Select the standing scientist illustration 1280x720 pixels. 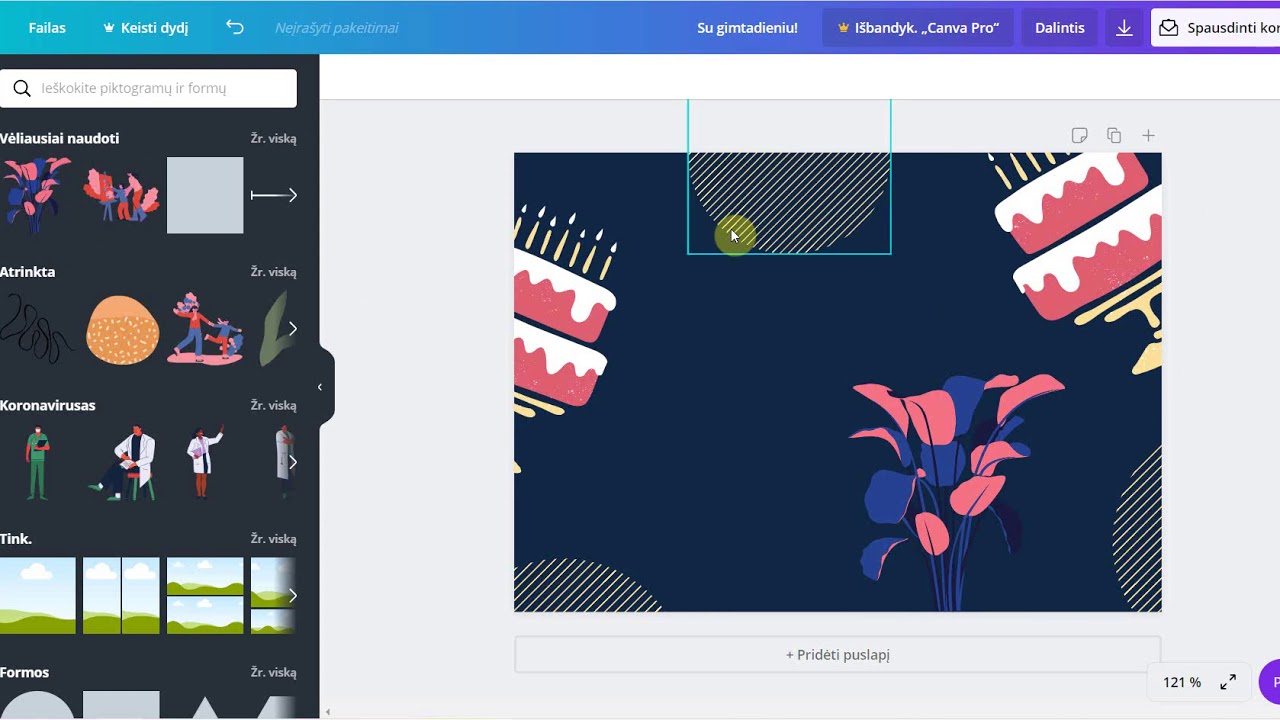pyautogui.click(x=205, y=462)
